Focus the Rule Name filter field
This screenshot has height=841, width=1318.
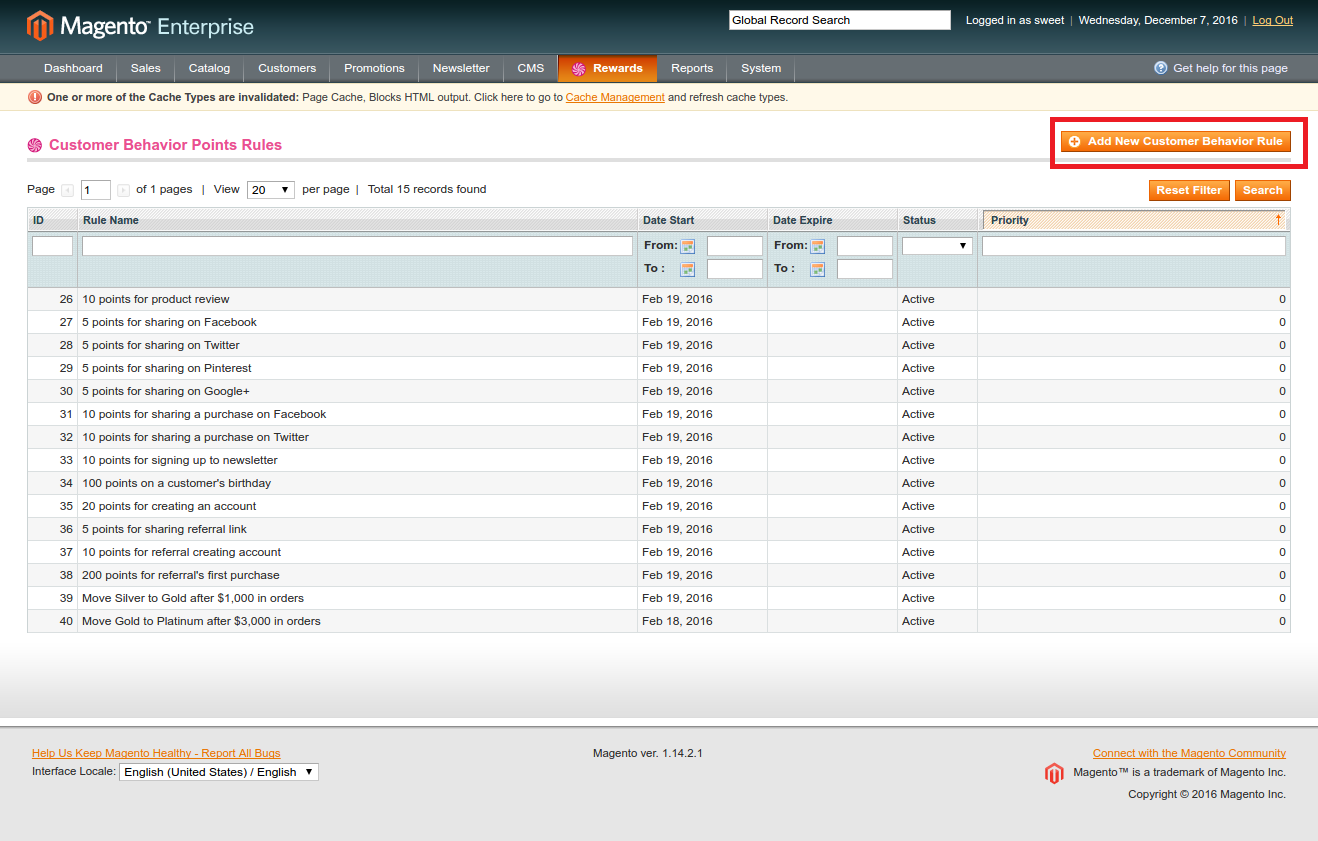(x=357, y=246)
